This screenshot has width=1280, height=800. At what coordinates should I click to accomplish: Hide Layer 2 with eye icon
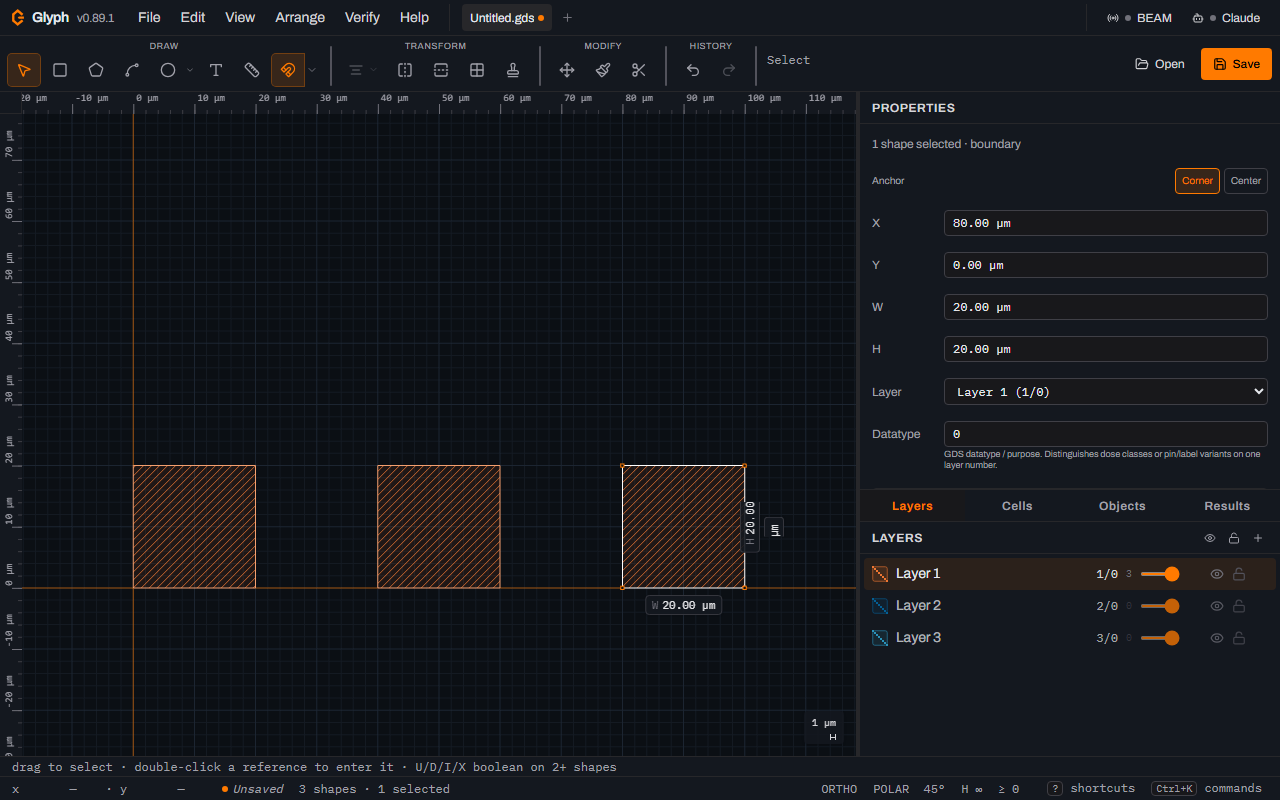tap(1217, 606)
